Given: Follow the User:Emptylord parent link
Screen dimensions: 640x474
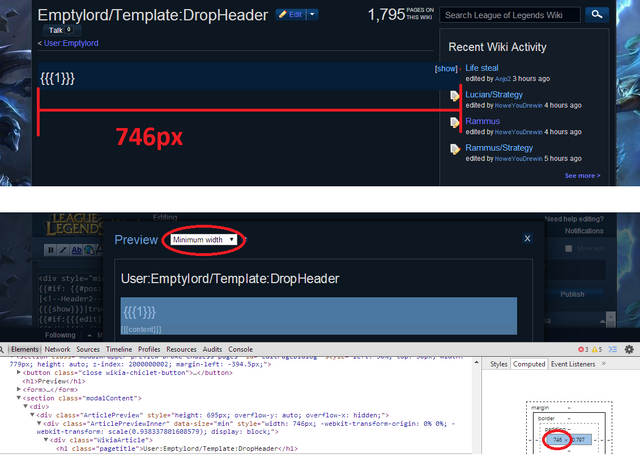Looking at the screenshot, I should tap(71, 43).
